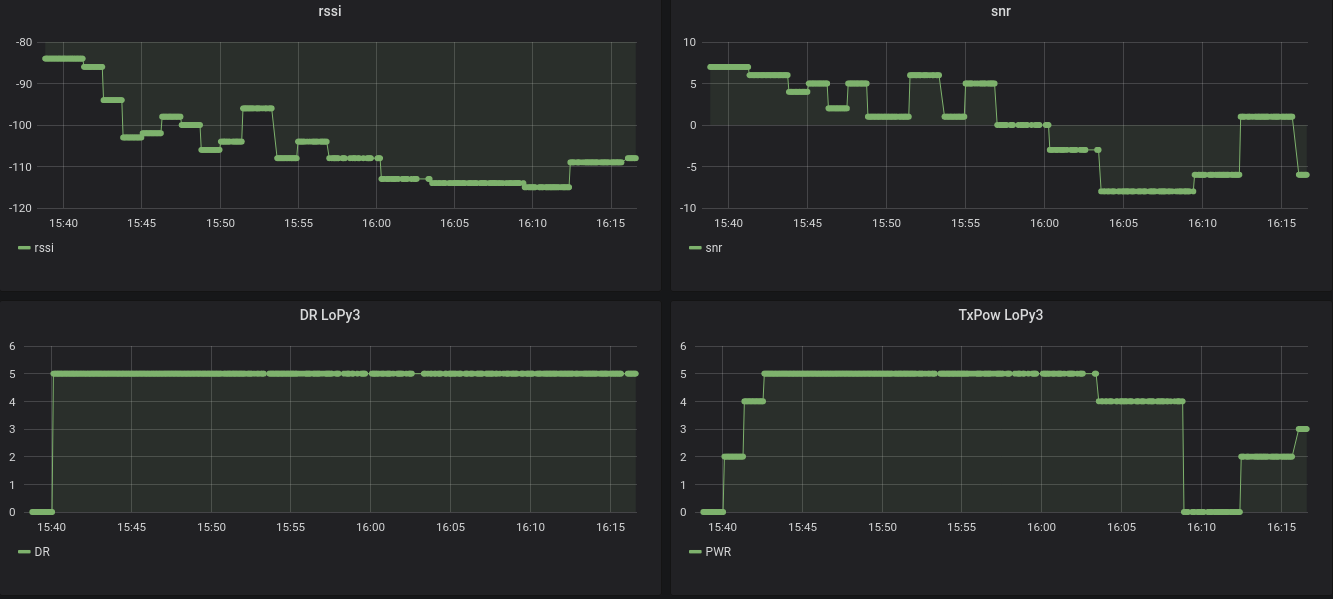The height and width of the screenshot is (599, 1333).
Task: Open the DR LoPy3 panel title menu
Action: coord(329,315)
